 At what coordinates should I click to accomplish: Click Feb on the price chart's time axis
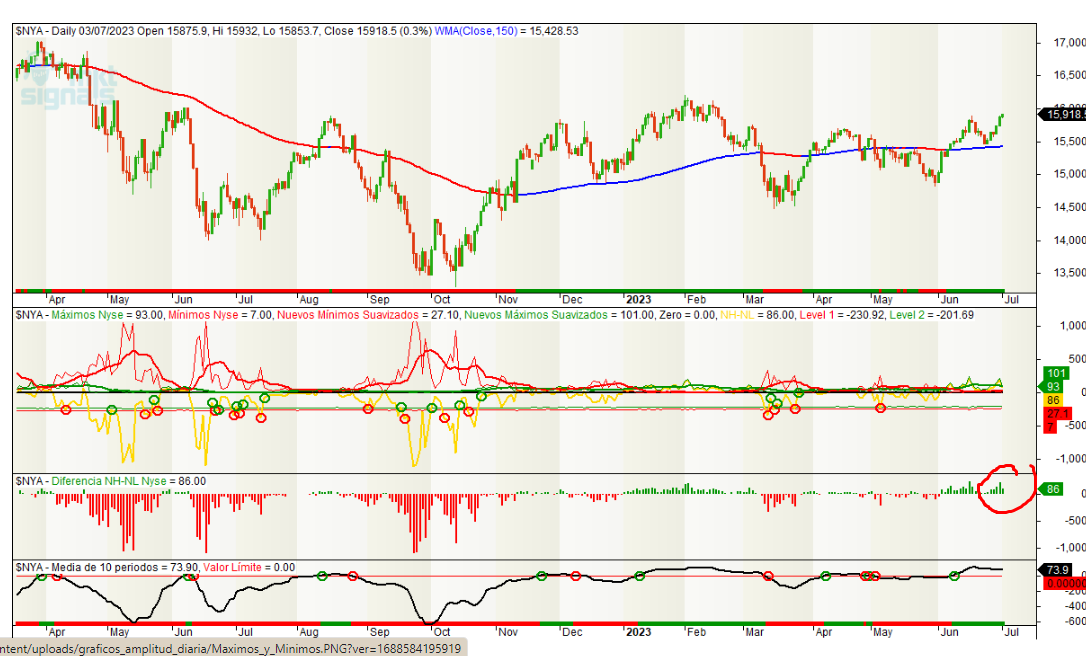[696, 300]
